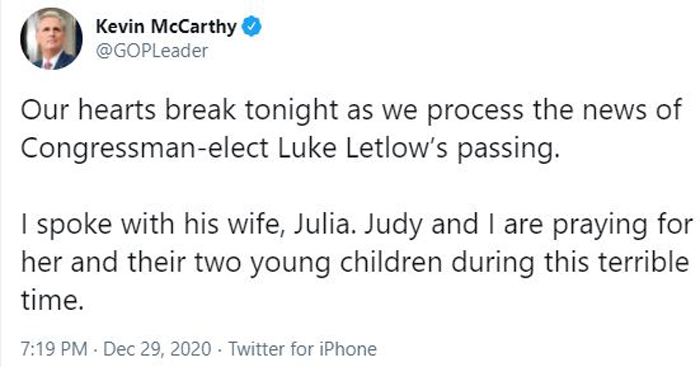This screenshot has width=700, height=367.
Task: Click the words 'praying for' in tweet
Action: [x=623, y=225]
